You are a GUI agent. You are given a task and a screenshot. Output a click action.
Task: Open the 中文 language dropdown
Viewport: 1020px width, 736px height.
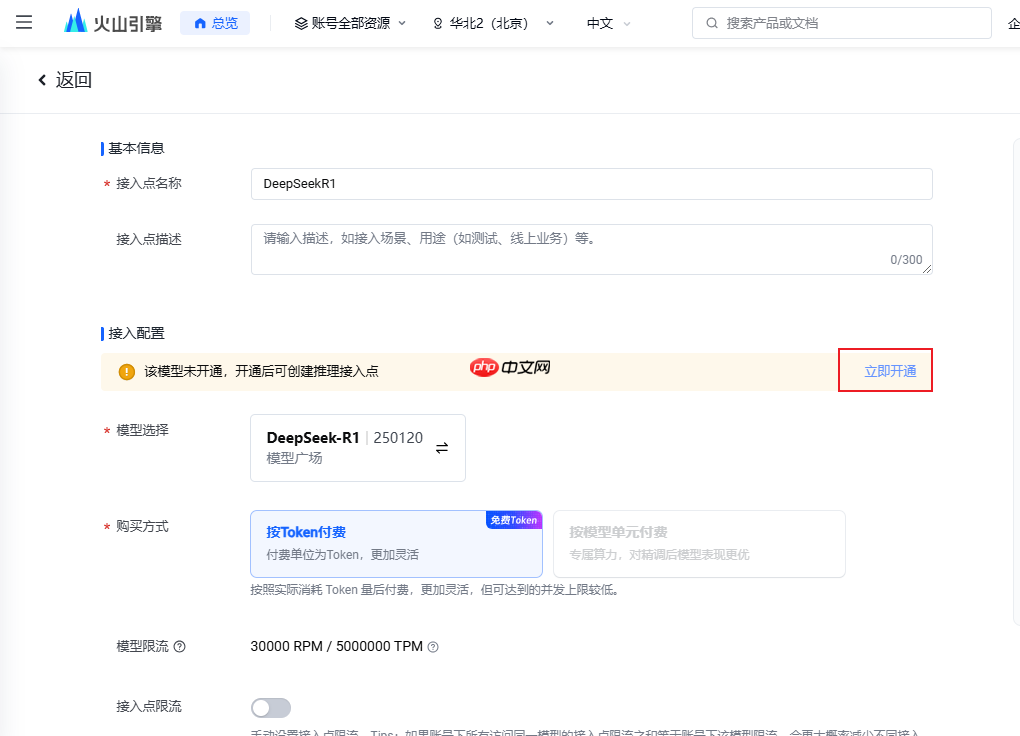pyautogui.click(x=607, y=22)
